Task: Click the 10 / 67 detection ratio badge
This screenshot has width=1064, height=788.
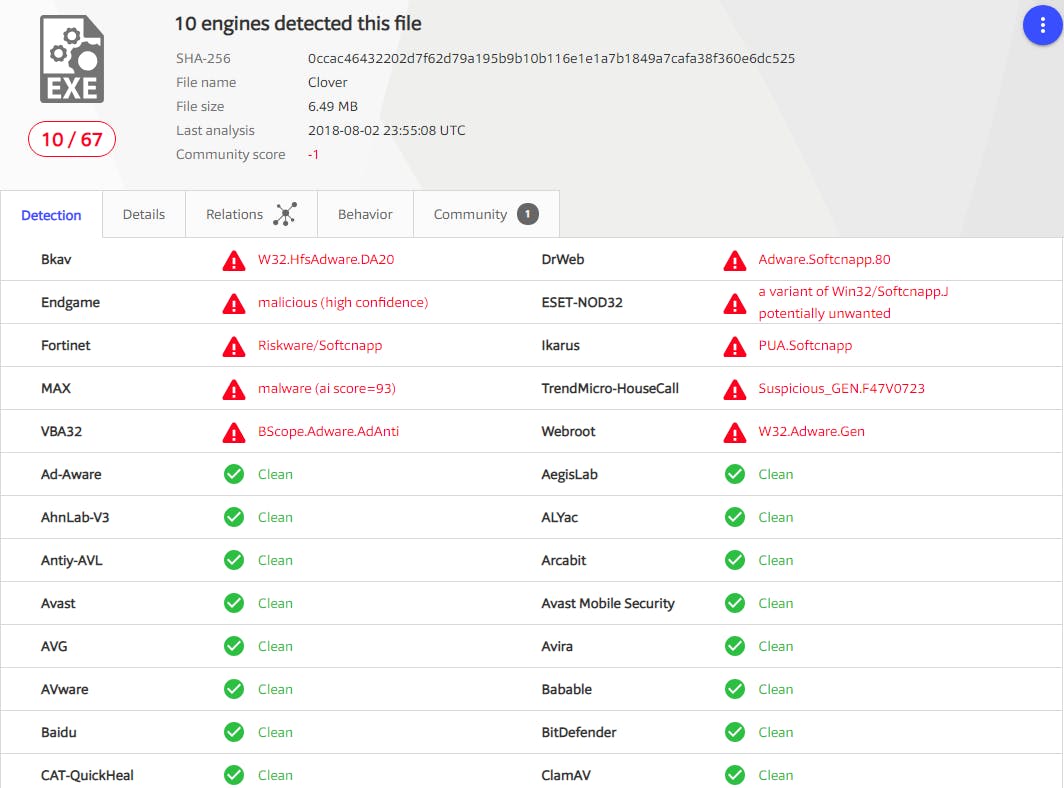Action: coord(72,139)
